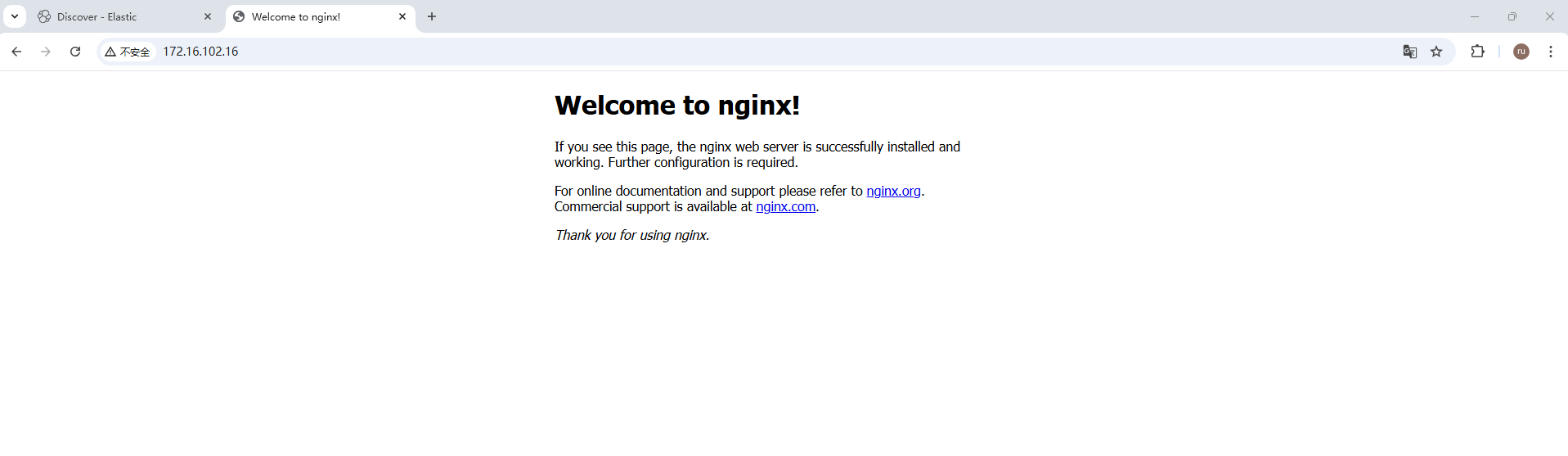The height and width of the screenshot is (456, 1568).
Task: Click the Elastic favicon on first tab
Action: (x=44, y=16)
